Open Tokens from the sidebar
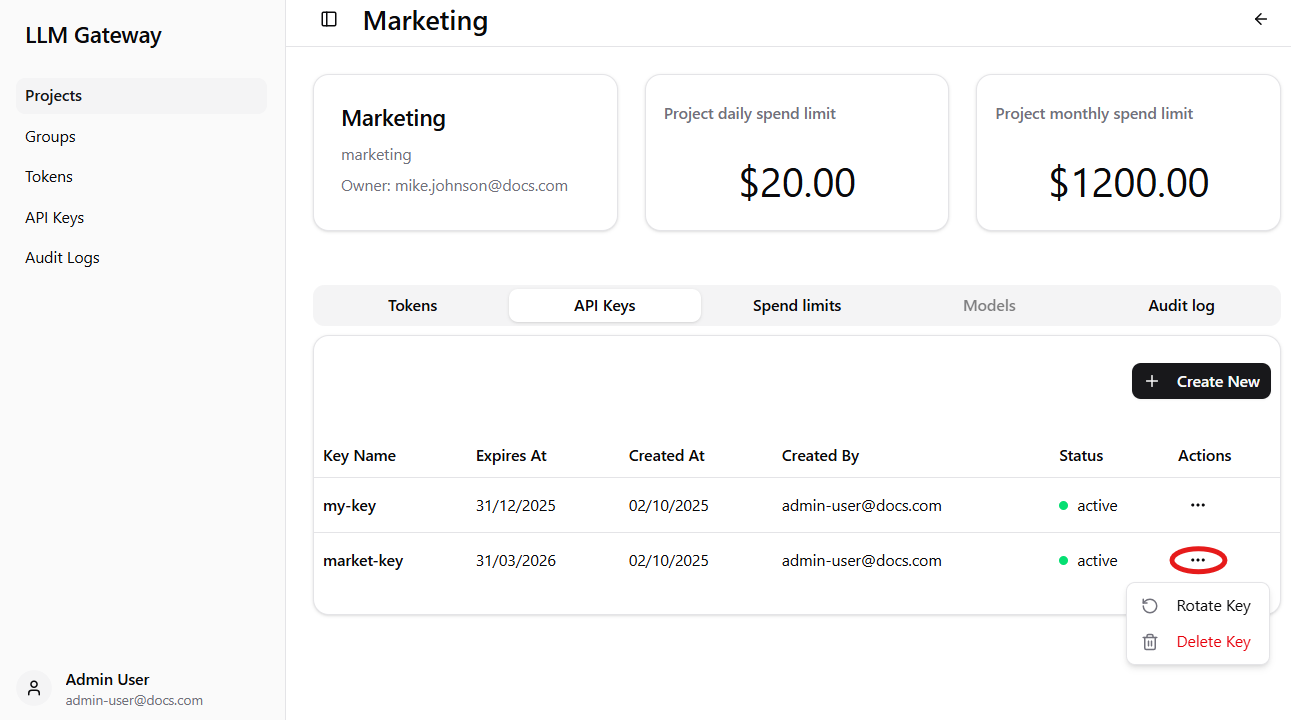The image size is (1291, 720). [49, 177]
